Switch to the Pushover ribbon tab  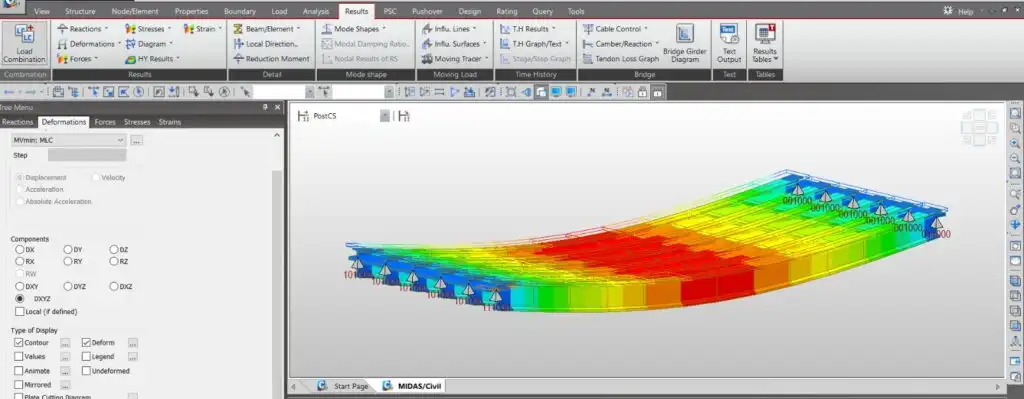(x=427, y=11)
